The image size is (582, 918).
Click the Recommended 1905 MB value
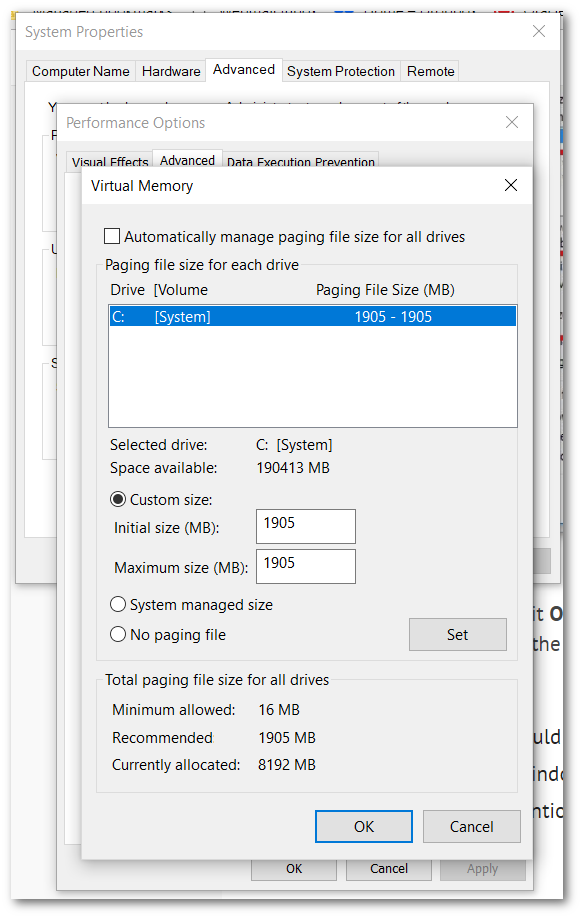(x=287, y=738)
